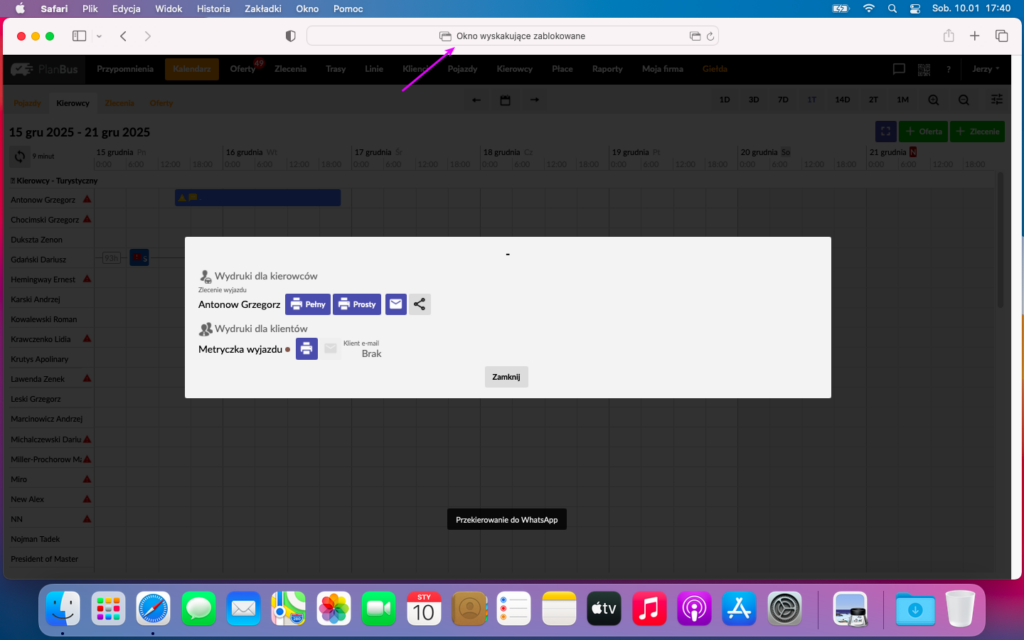The image size is (1024, 640).
Task: Open a new Safari tab with plus icon
Action: (x=975, y=36)
